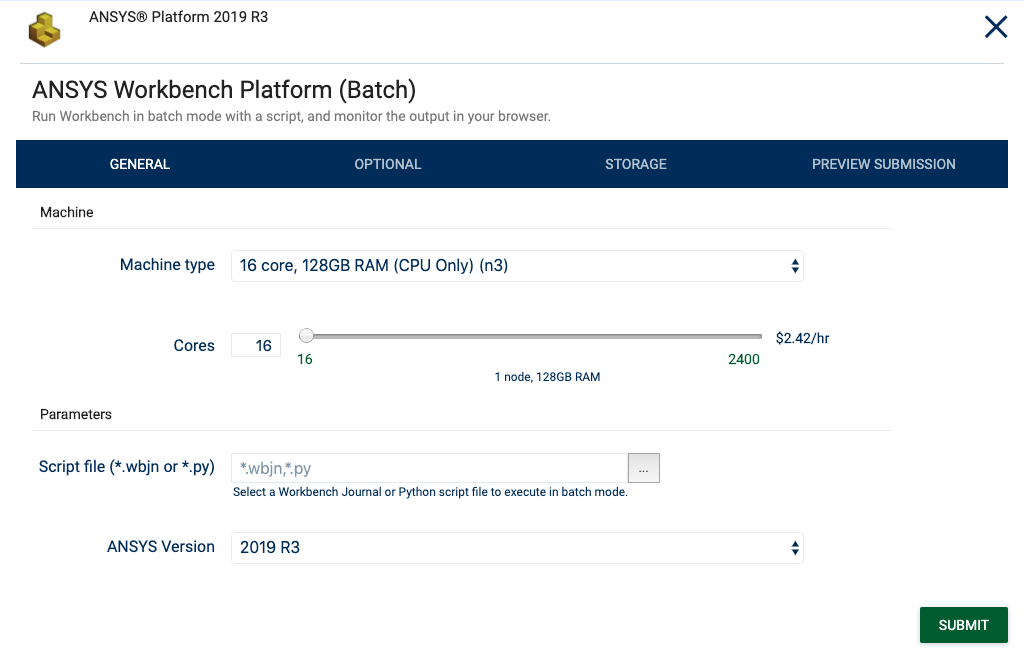
Task: Click the 'ANSYS Version' field label
Action: [161, 547]
